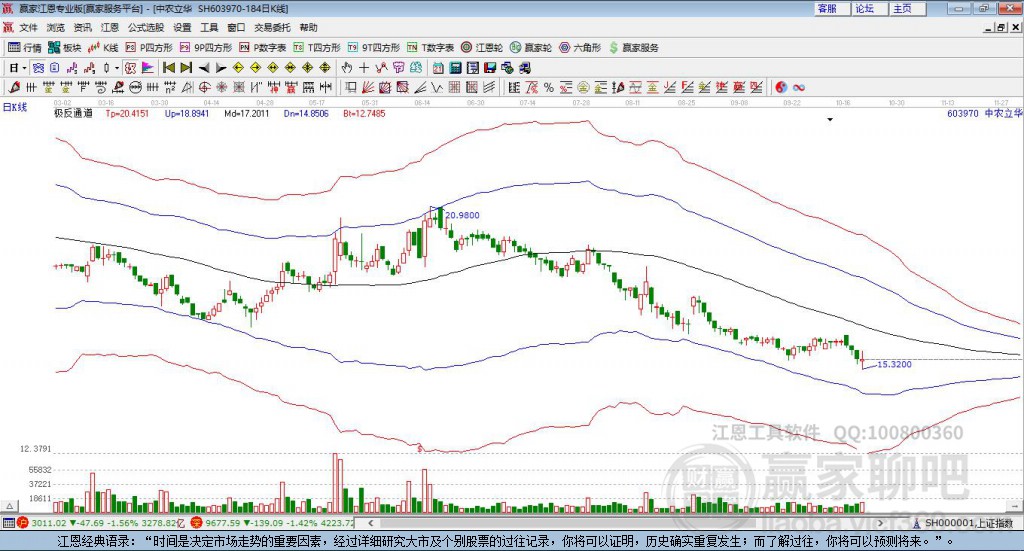This screenshot has width=1024, height=551.
Task: Open the 江恩 menu
Action: click(x=110, y=27)
